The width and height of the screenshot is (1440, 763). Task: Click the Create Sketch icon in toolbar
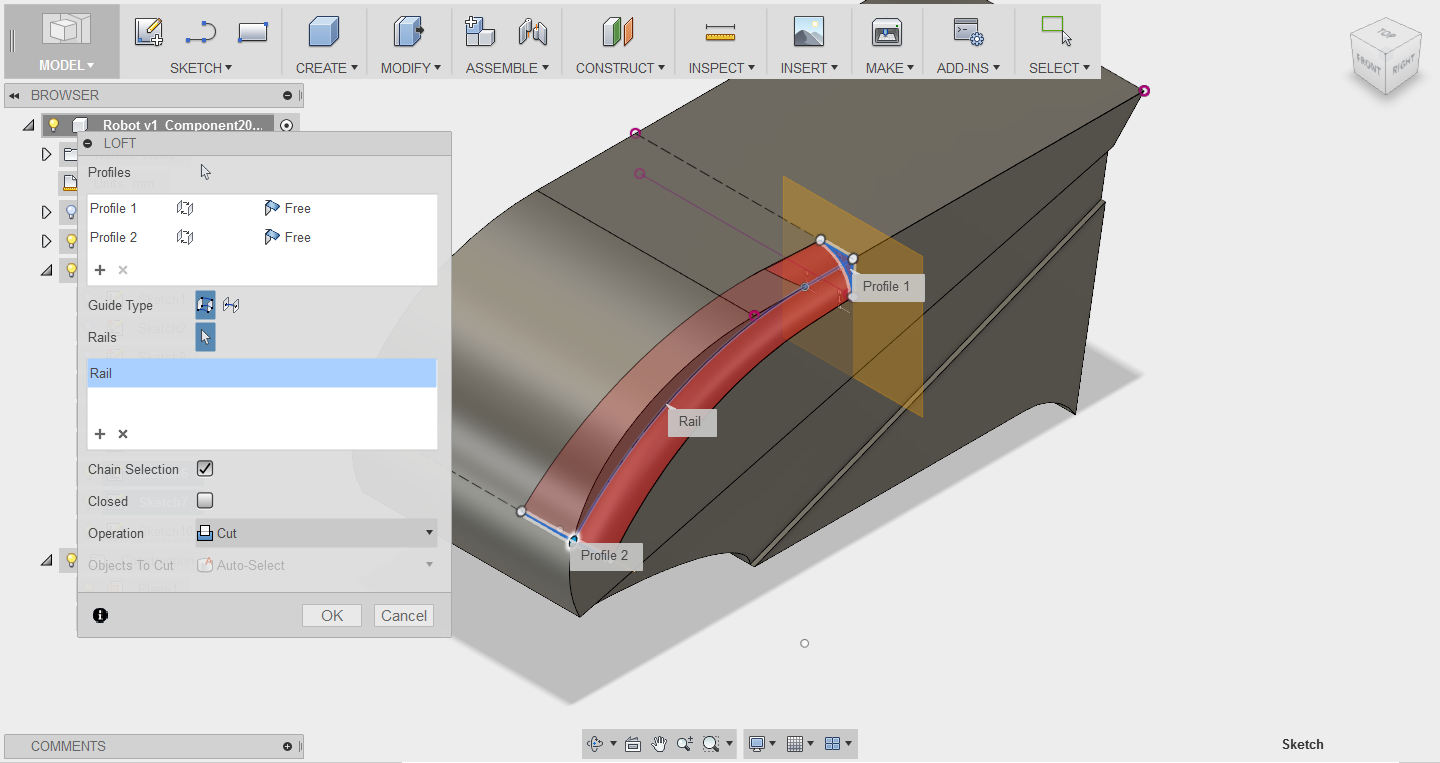tap(149, 32)
